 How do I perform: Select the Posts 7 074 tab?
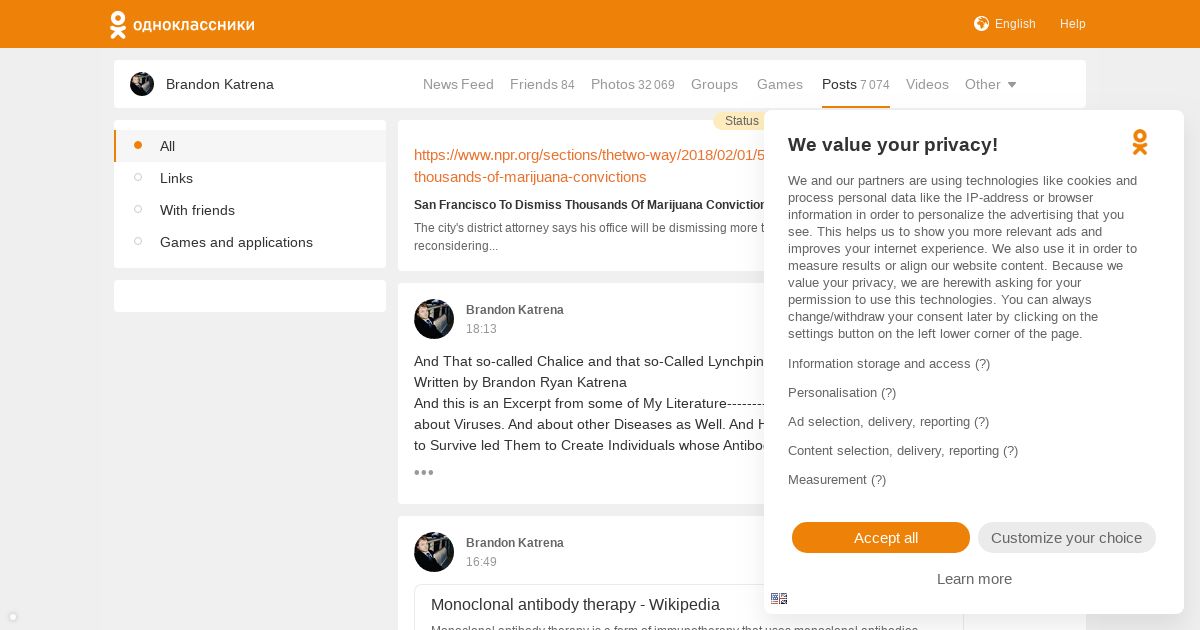[x=856, y=84]
